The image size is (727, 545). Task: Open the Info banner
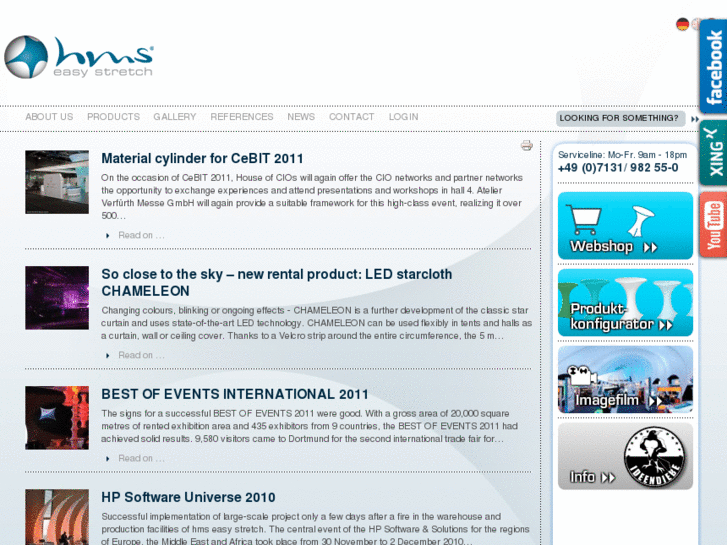(x=625, y=456)
